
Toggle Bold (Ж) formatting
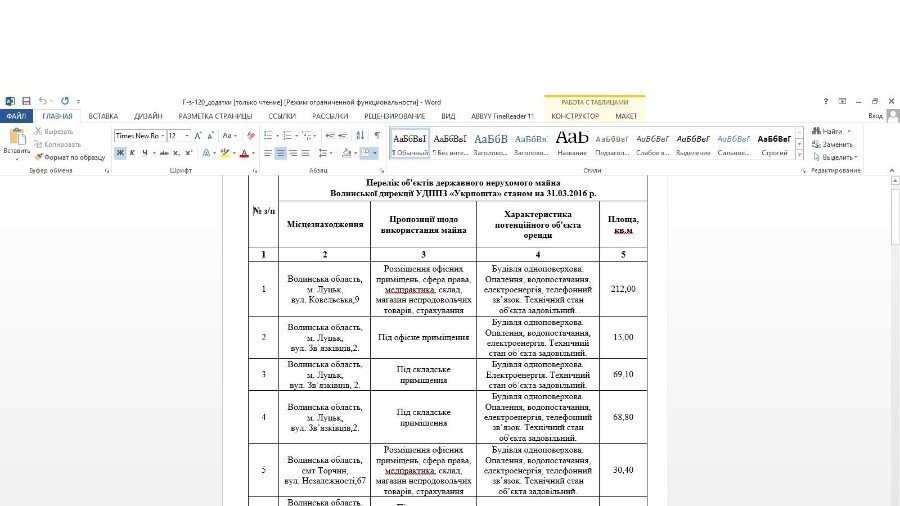(x=120, y=153)
